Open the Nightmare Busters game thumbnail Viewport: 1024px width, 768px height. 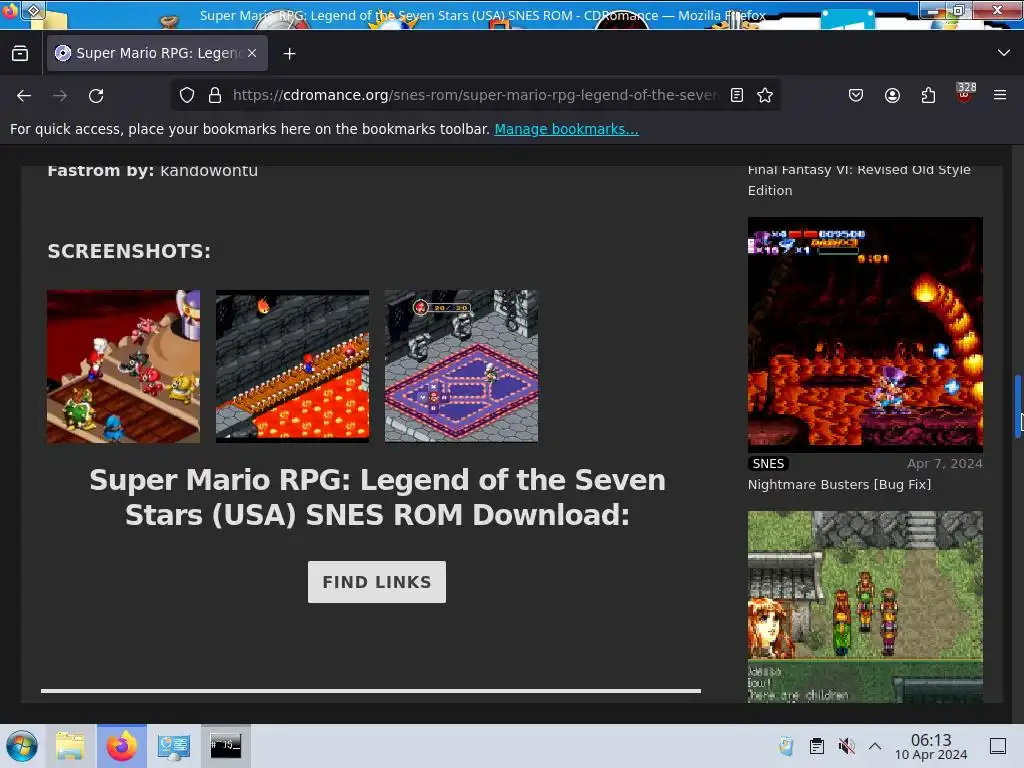pyautogui.click(x=865, y=334)
